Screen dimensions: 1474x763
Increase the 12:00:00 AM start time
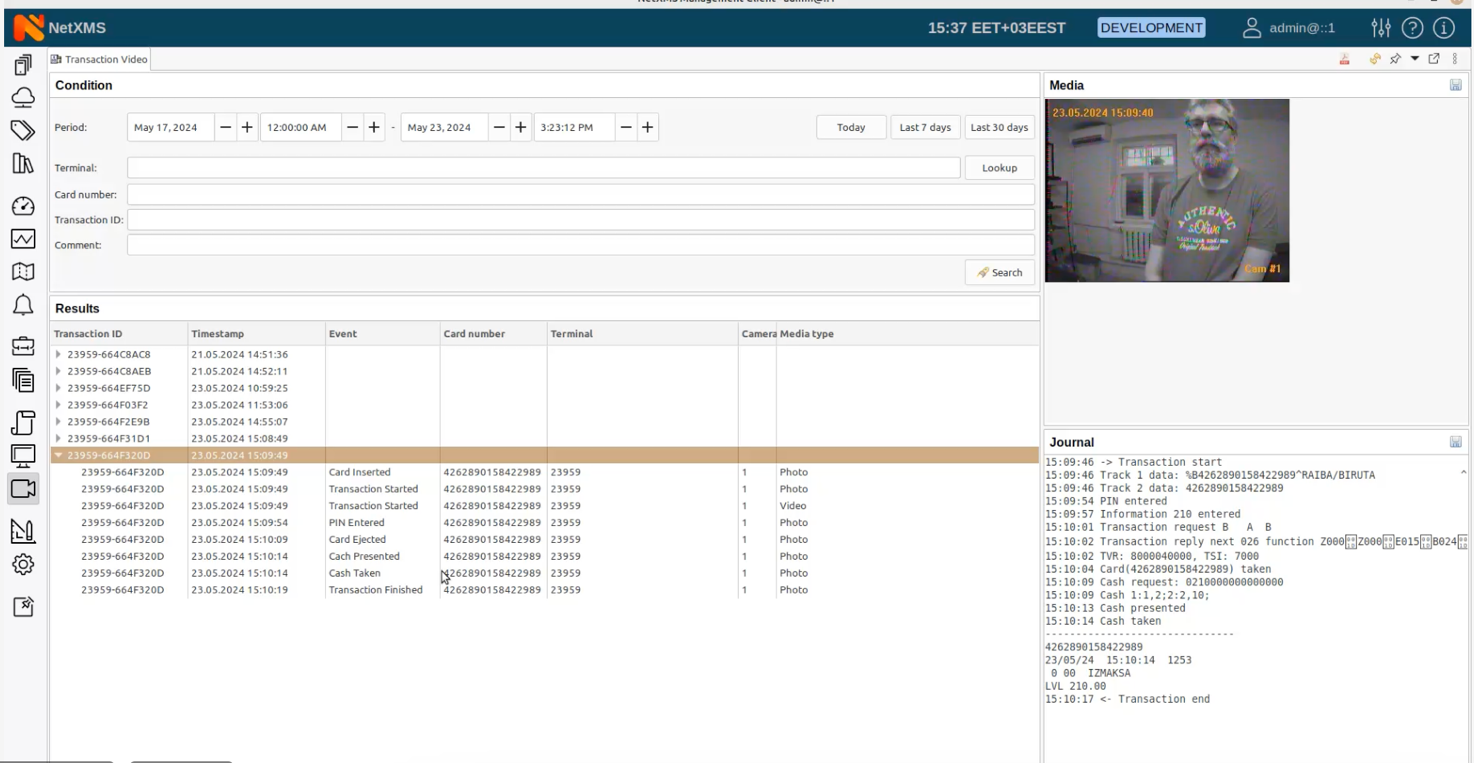tap(374, 127)
